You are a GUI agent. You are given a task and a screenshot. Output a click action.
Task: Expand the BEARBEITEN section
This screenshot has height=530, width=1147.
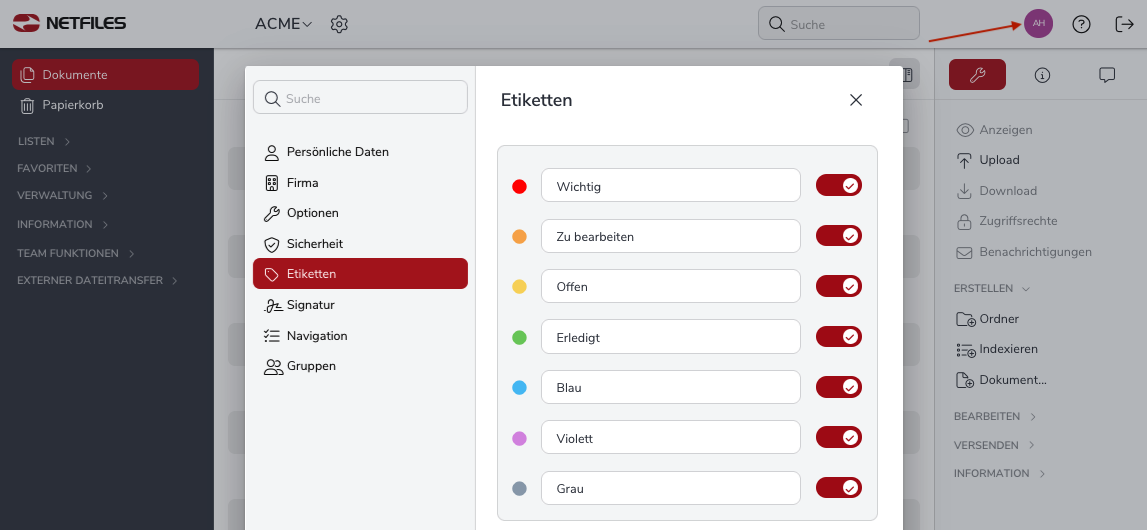pyautogui.click(x=995, y=416)
